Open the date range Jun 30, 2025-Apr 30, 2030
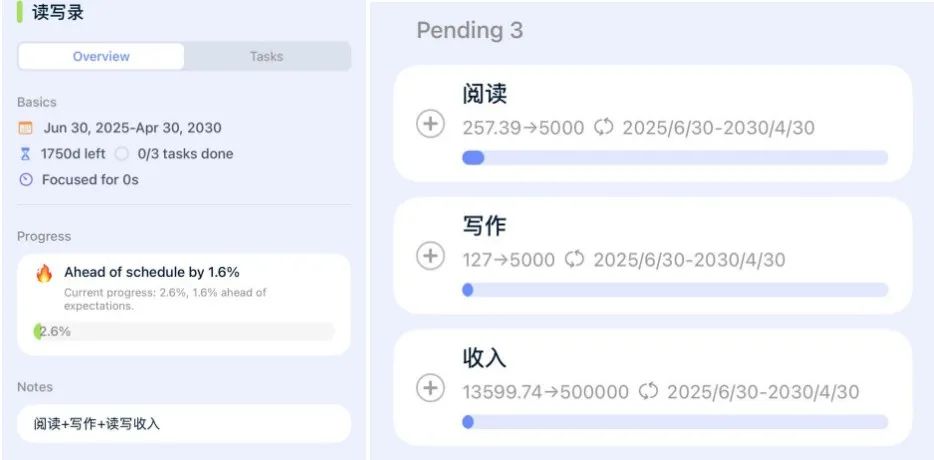934x460 pixels. (x=133, y=128)
